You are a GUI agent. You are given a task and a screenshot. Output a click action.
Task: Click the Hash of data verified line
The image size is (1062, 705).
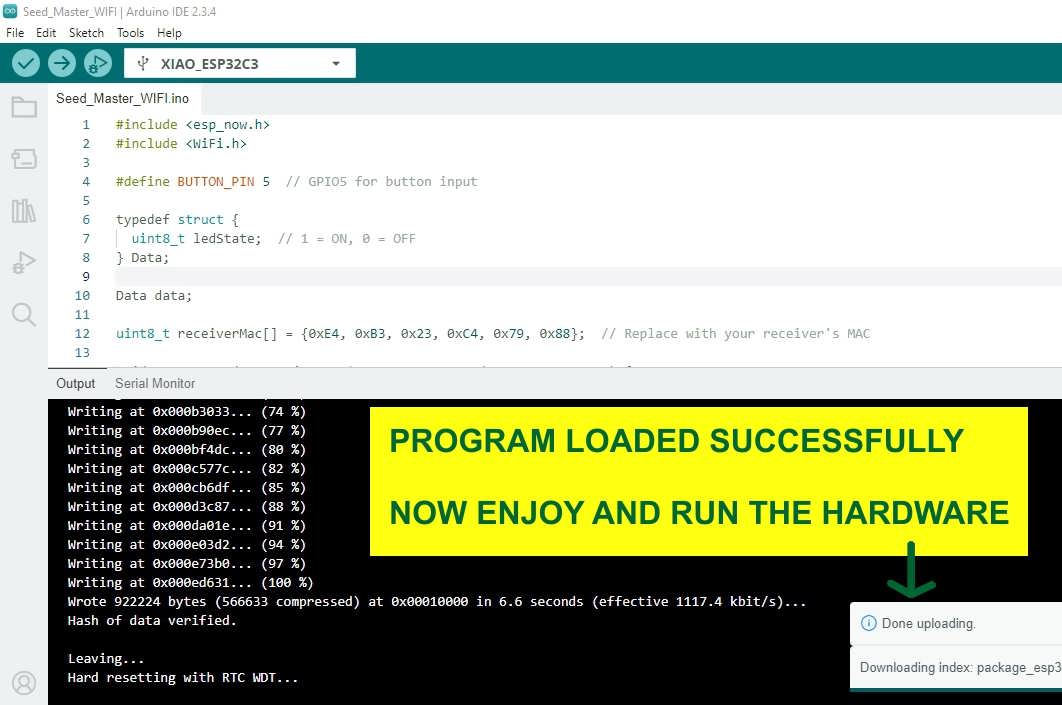pyautogui.click(x=152, y=620)
